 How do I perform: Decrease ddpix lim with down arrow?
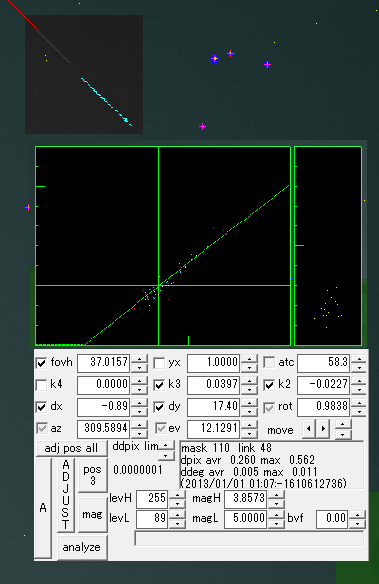166,455
